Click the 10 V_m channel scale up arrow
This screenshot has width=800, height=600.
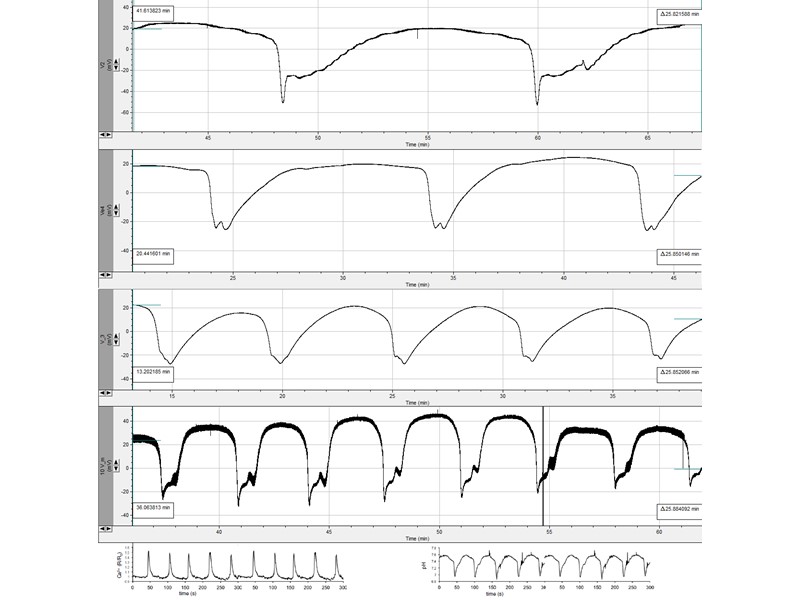coord(116,462)
